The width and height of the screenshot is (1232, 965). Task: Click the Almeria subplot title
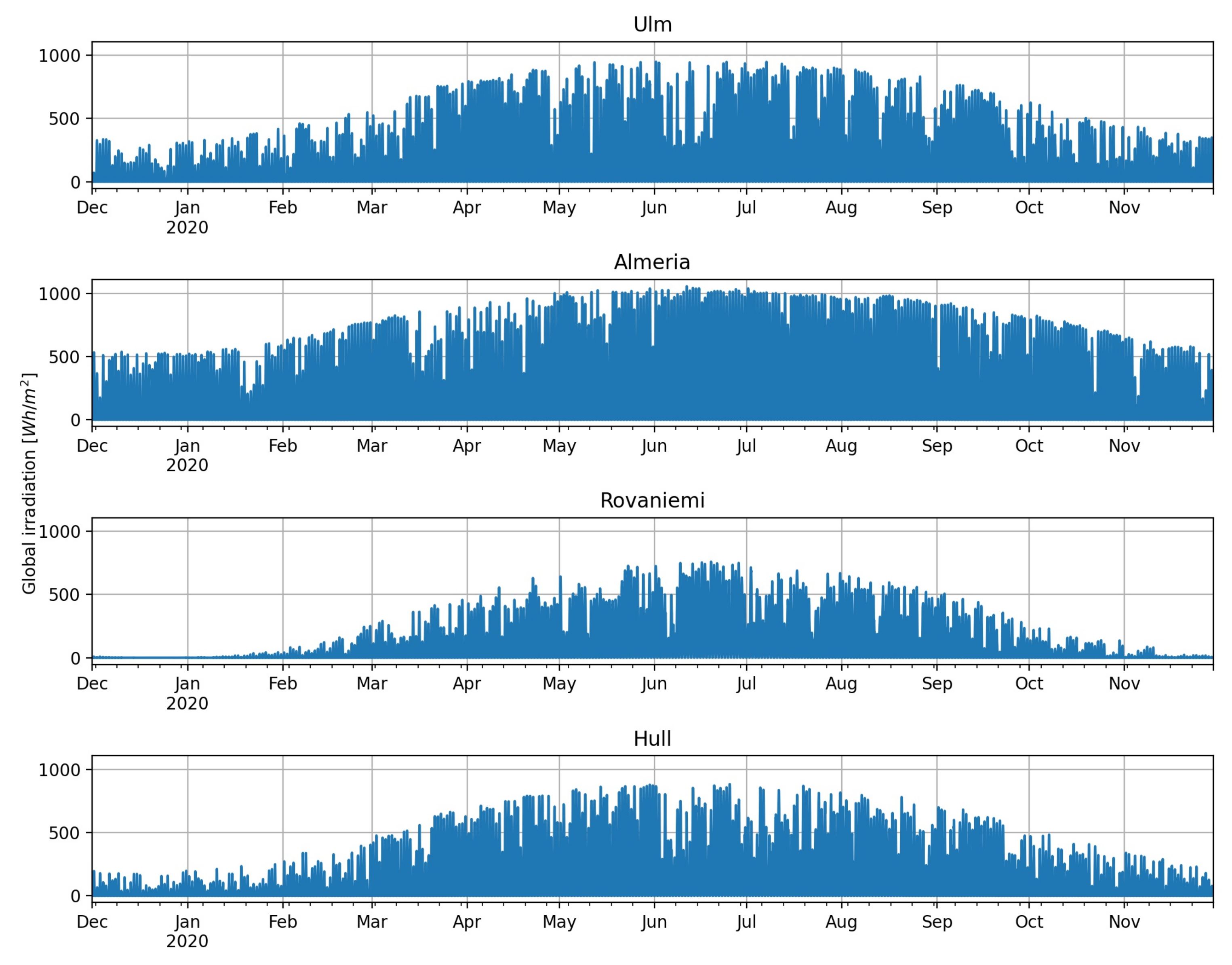(x=652, y=263)
